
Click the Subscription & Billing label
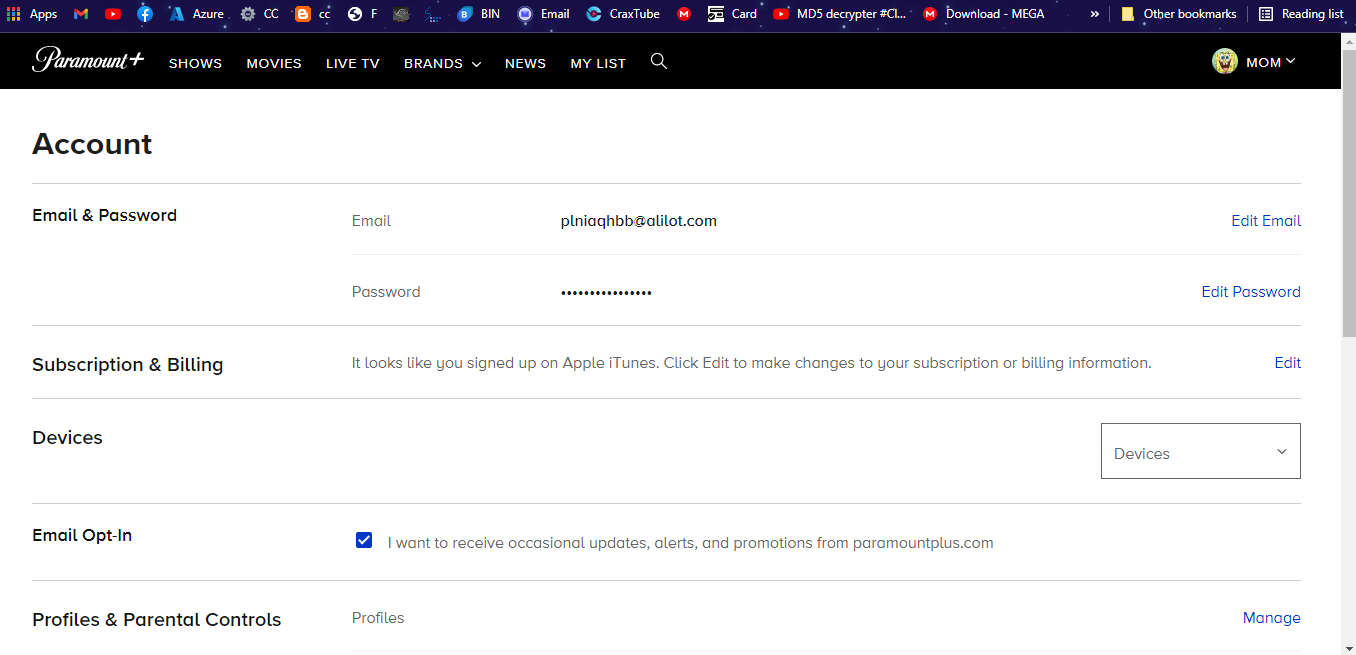tap(128, 365)
